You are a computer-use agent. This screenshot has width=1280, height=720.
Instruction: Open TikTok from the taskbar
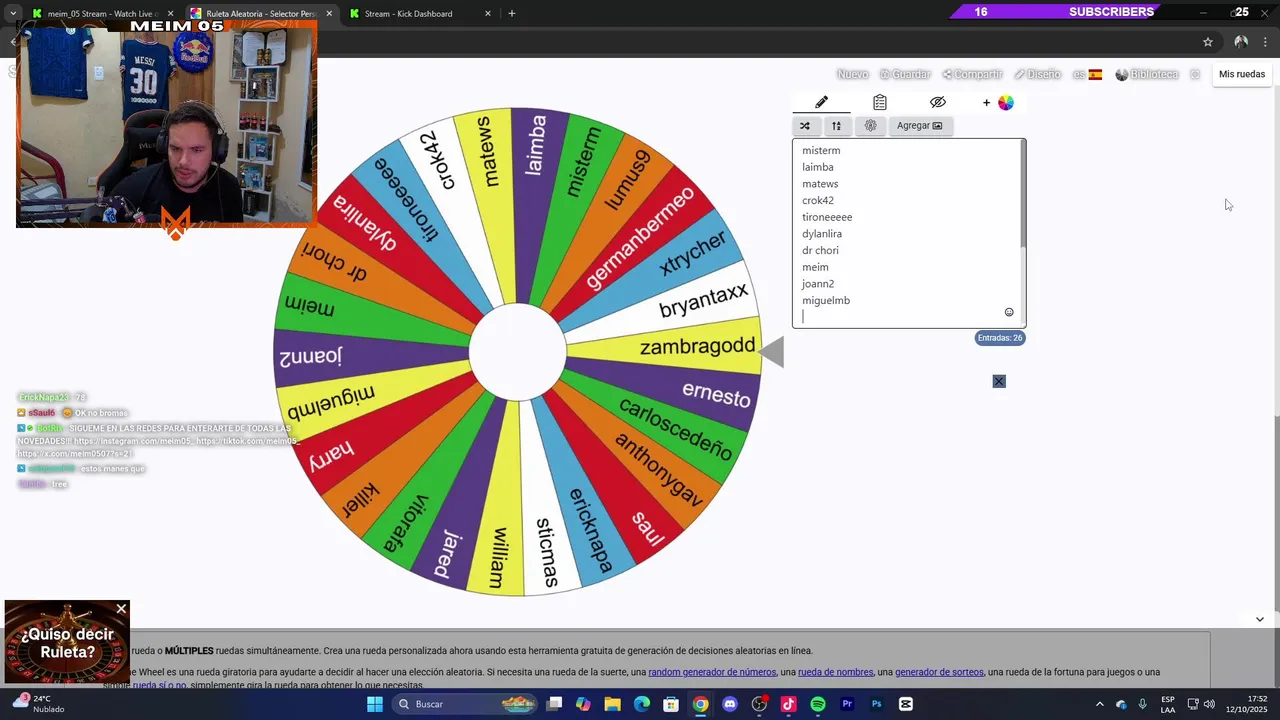788,704
